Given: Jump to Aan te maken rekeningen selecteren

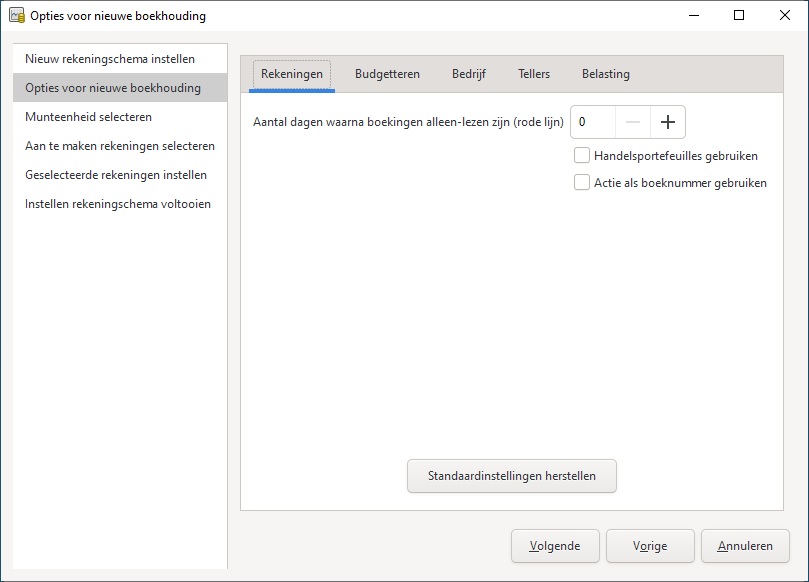Looking at the screenshot, I should [120, 146].
